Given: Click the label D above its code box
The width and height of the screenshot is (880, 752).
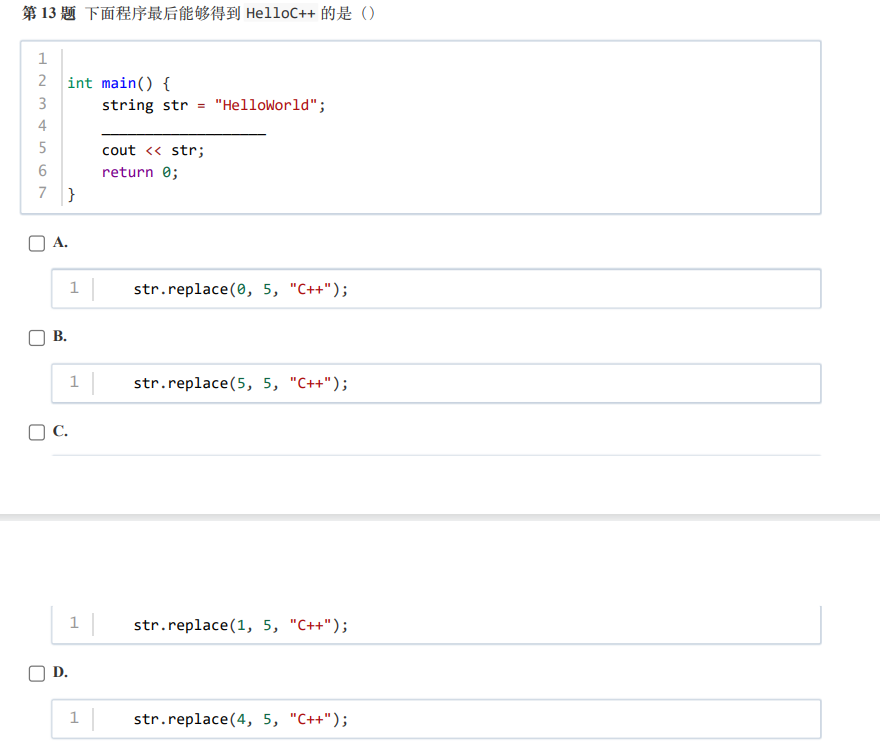Looking at the screenshot, I should point(59,672).
